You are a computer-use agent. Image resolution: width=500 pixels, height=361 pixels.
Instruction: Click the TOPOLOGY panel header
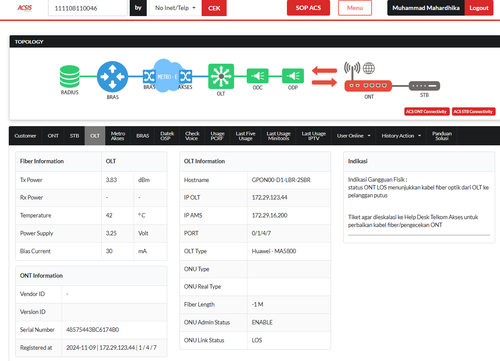(255, 42)
